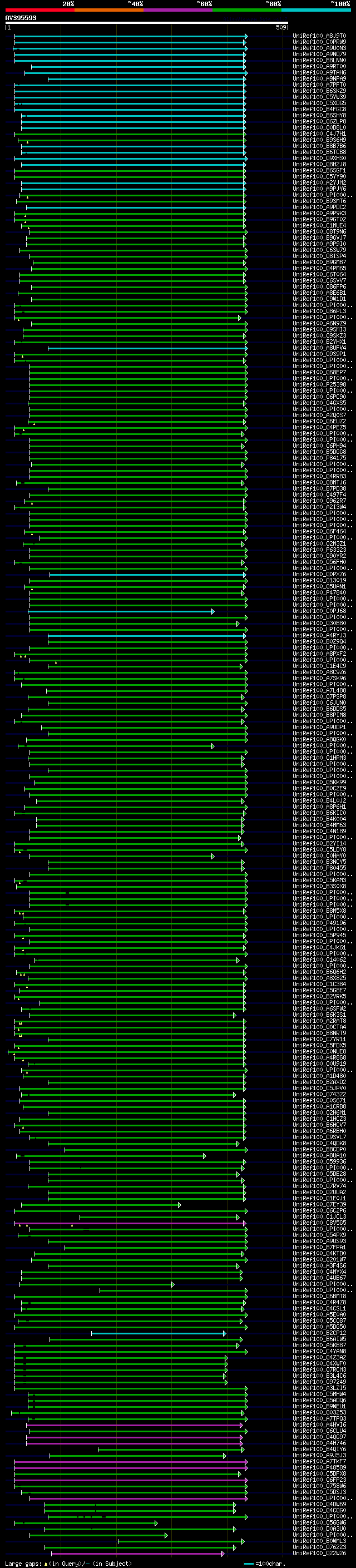Select hit label UniRef100_A4H746
Screen dimensions: 356x1568
tap(319, 1443)
